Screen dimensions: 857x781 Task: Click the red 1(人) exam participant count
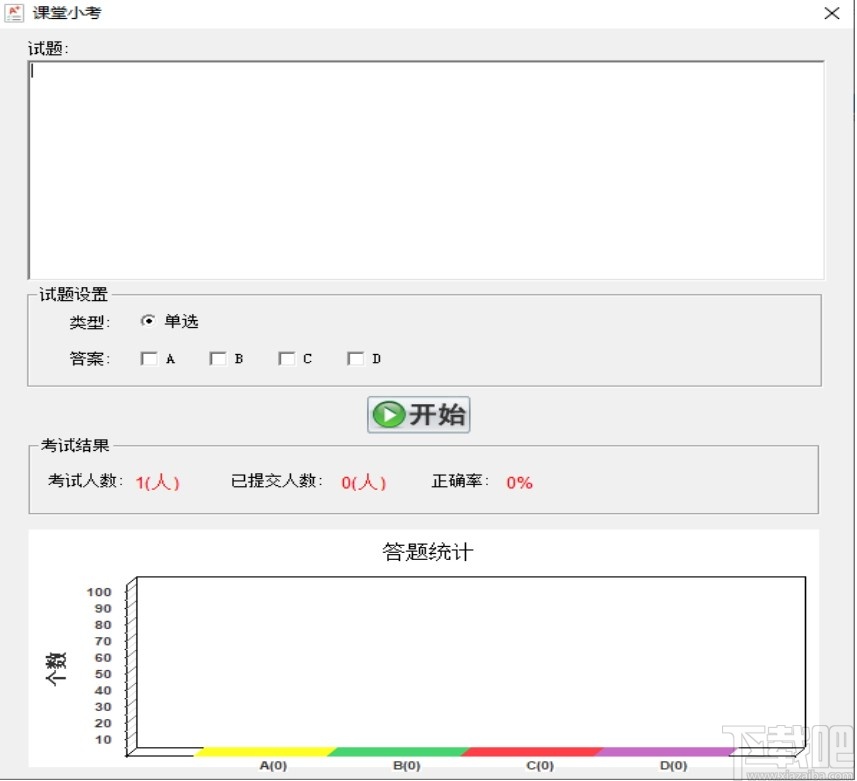pos(156,481)
